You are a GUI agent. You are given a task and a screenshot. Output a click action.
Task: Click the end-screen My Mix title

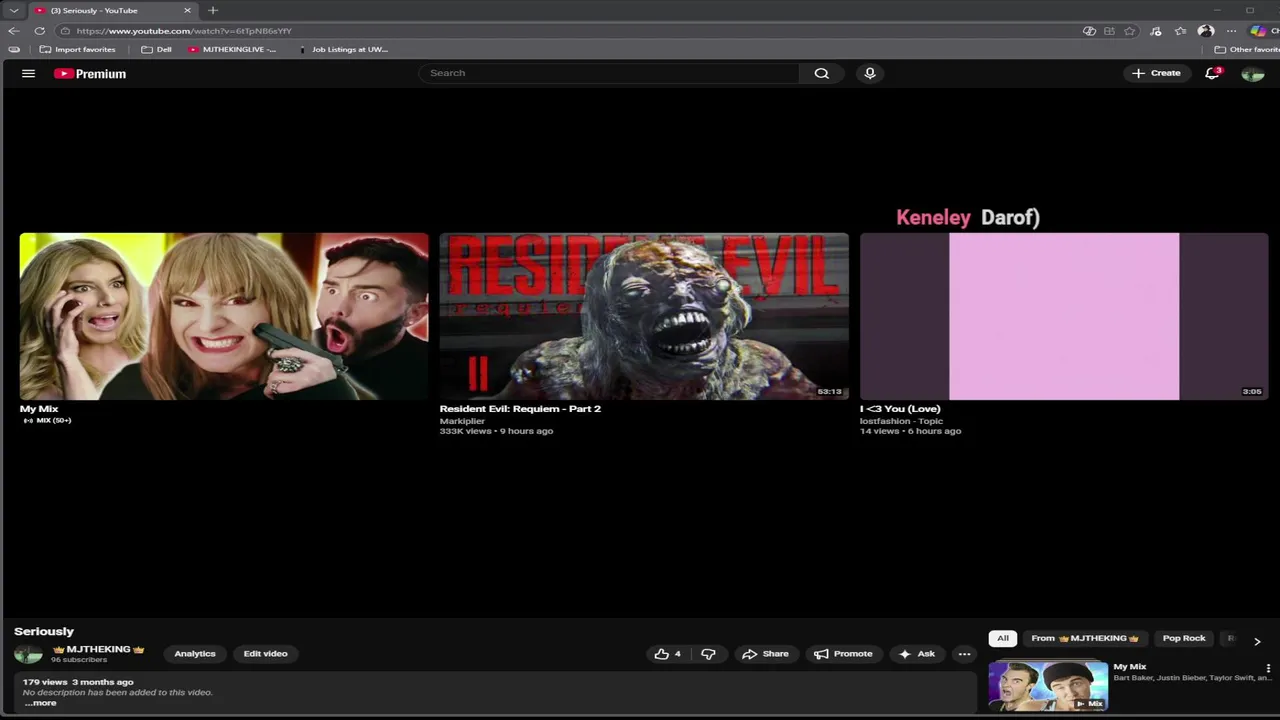pos(39,408)
